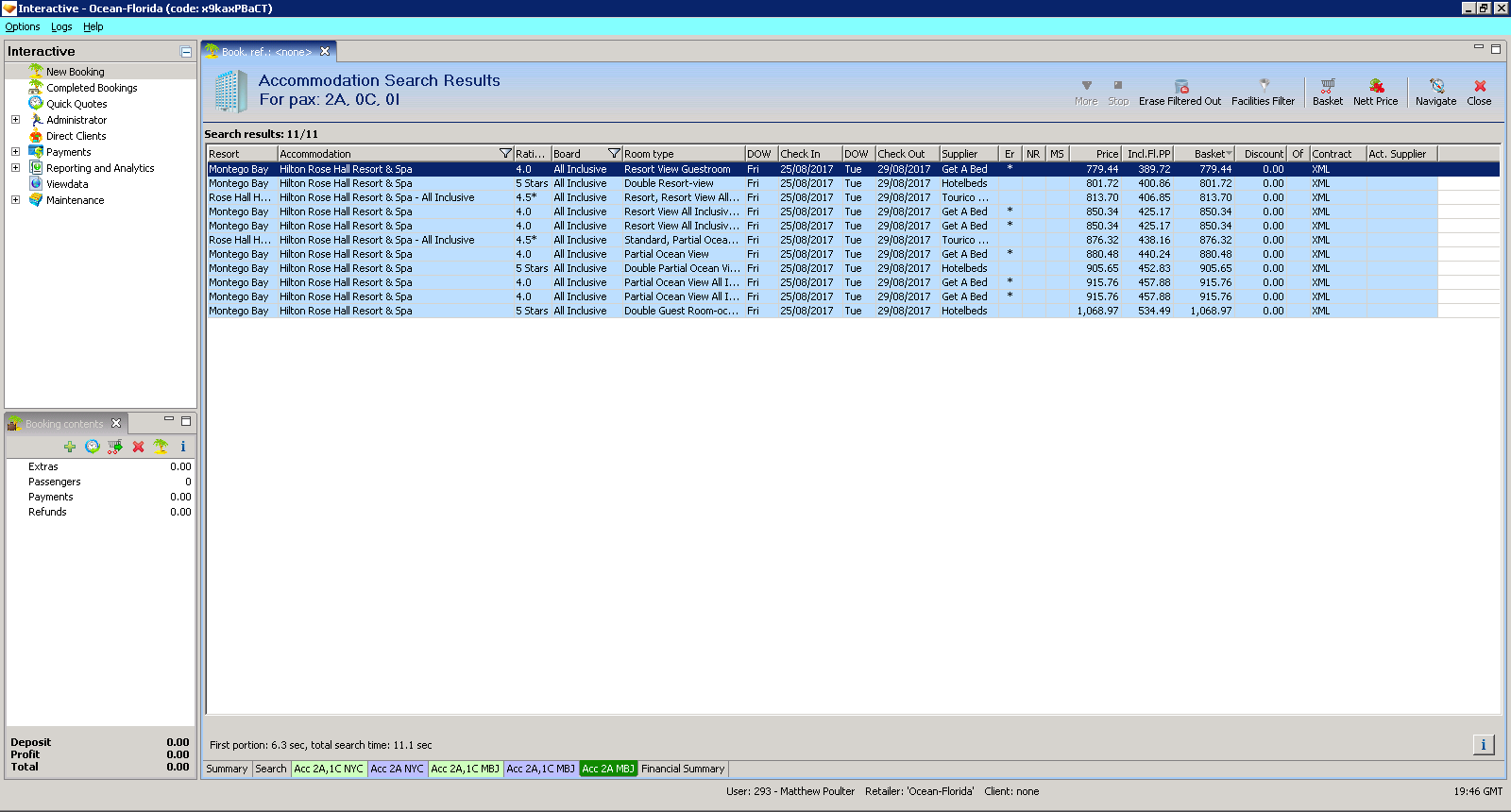
Task: Expand the Maintenance tree node
Action: tap(15, 200)
